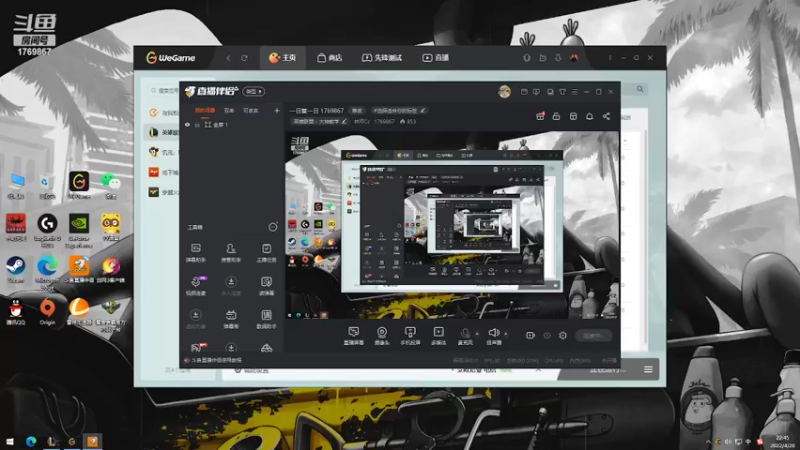Screen dimensions: 800x450
Task: Open toolbox settings icon beside 工具箱
Action: click(x=273, y=227)
